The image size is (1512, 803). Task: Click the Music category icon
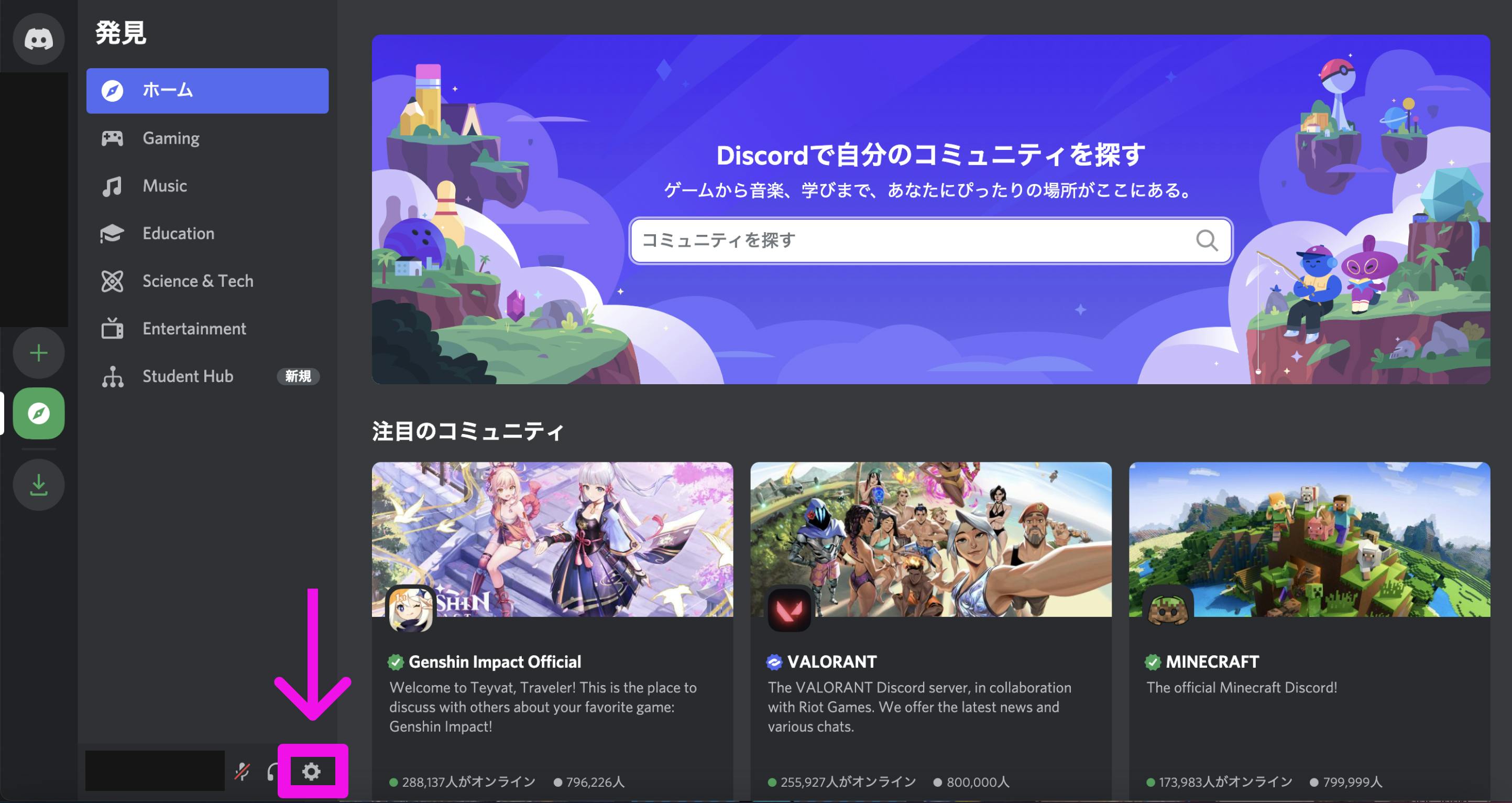pos(113,185)
